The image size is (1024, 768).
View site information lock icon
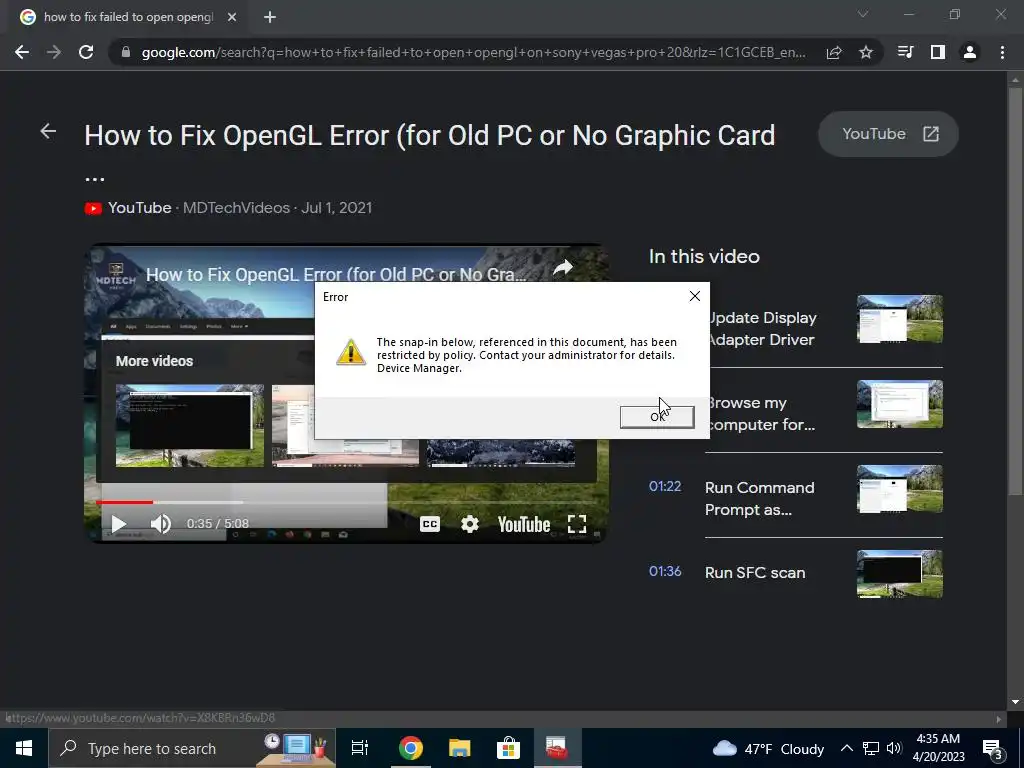pyautogui.click(x=126, y=52)
